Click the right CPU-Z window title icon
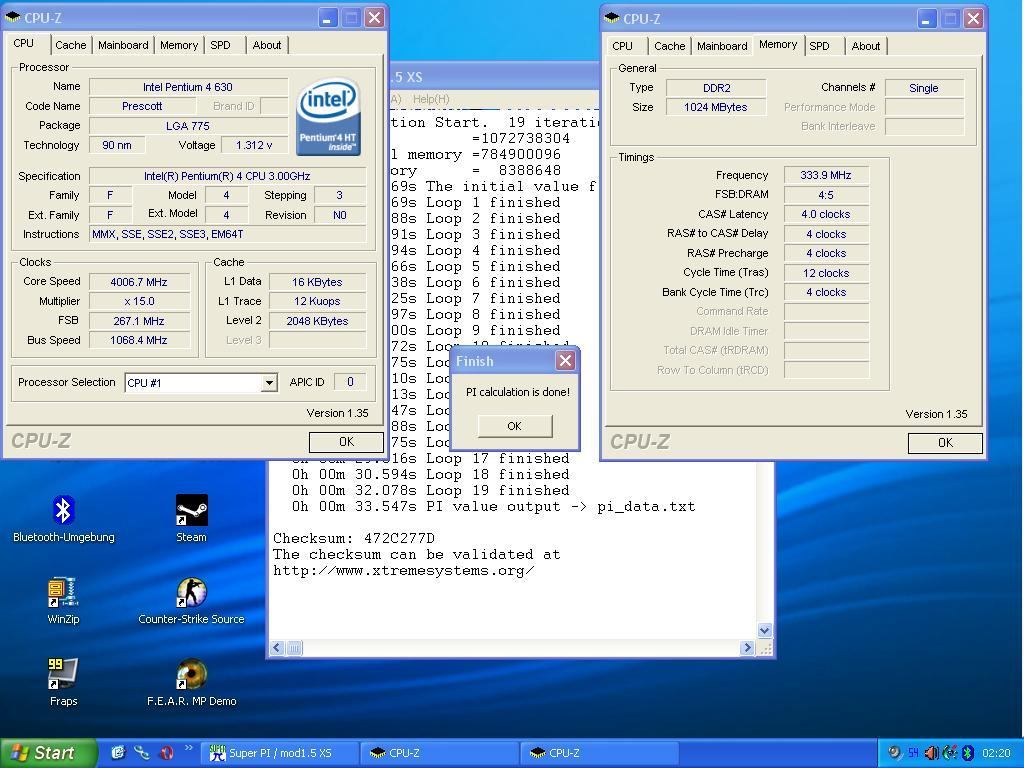Viewport: 1024px width, 768px height. pos(611,18)
